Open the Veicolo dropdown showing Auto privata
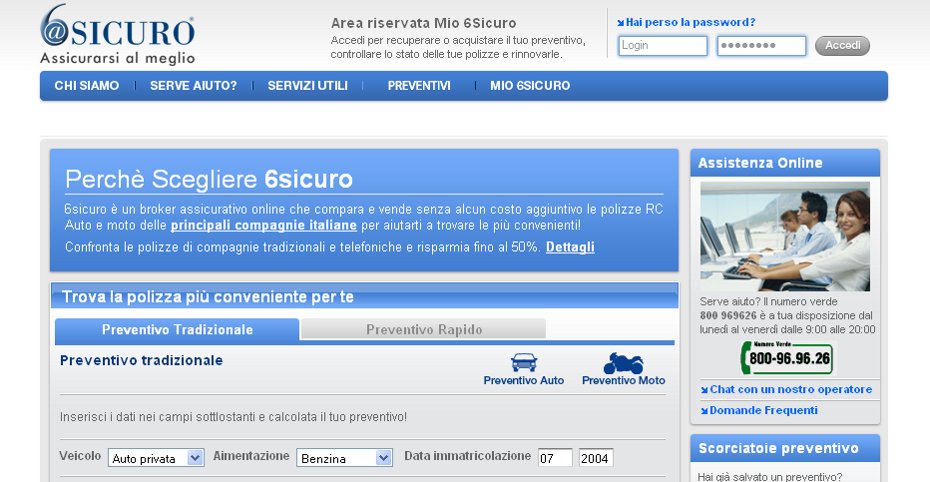930x482 pixels. point(156,458)
